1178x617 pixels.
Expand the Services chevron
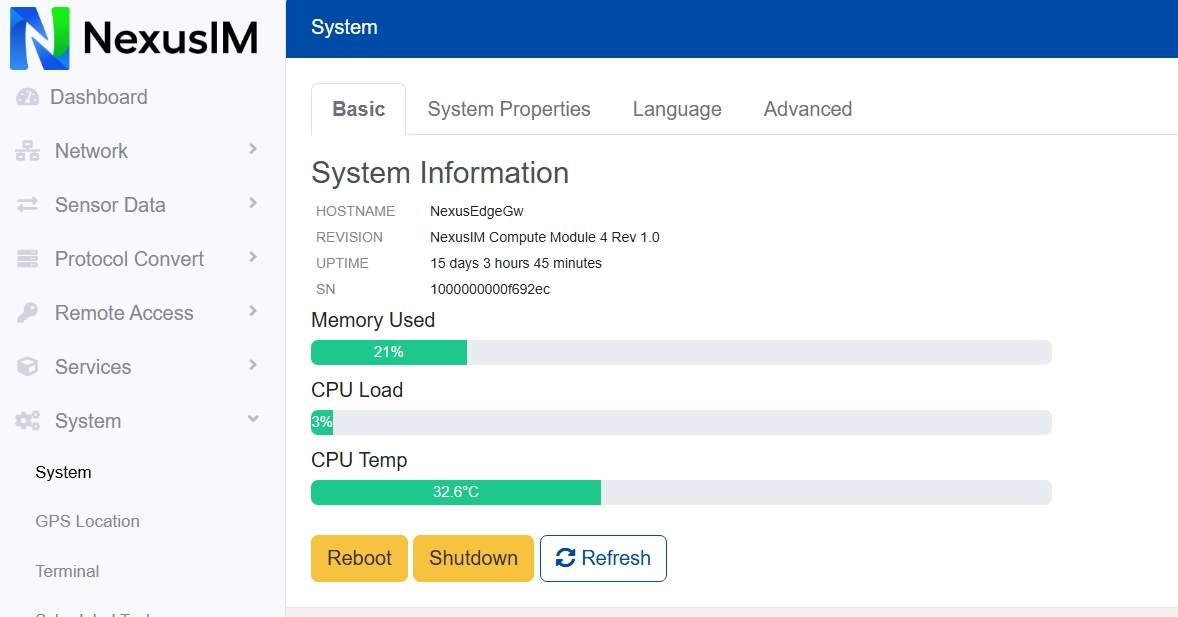(253, 366)
